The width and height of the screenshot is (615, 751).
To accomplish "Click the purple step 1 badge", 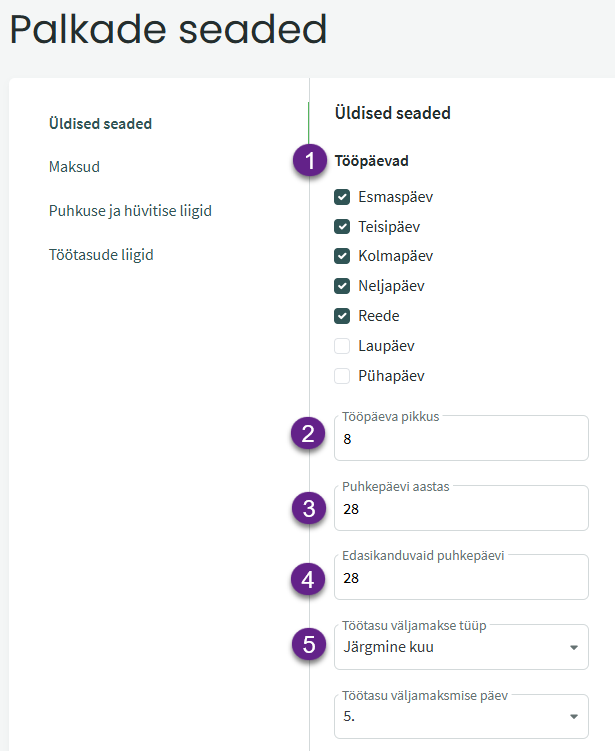I will [x=310, y=161].
